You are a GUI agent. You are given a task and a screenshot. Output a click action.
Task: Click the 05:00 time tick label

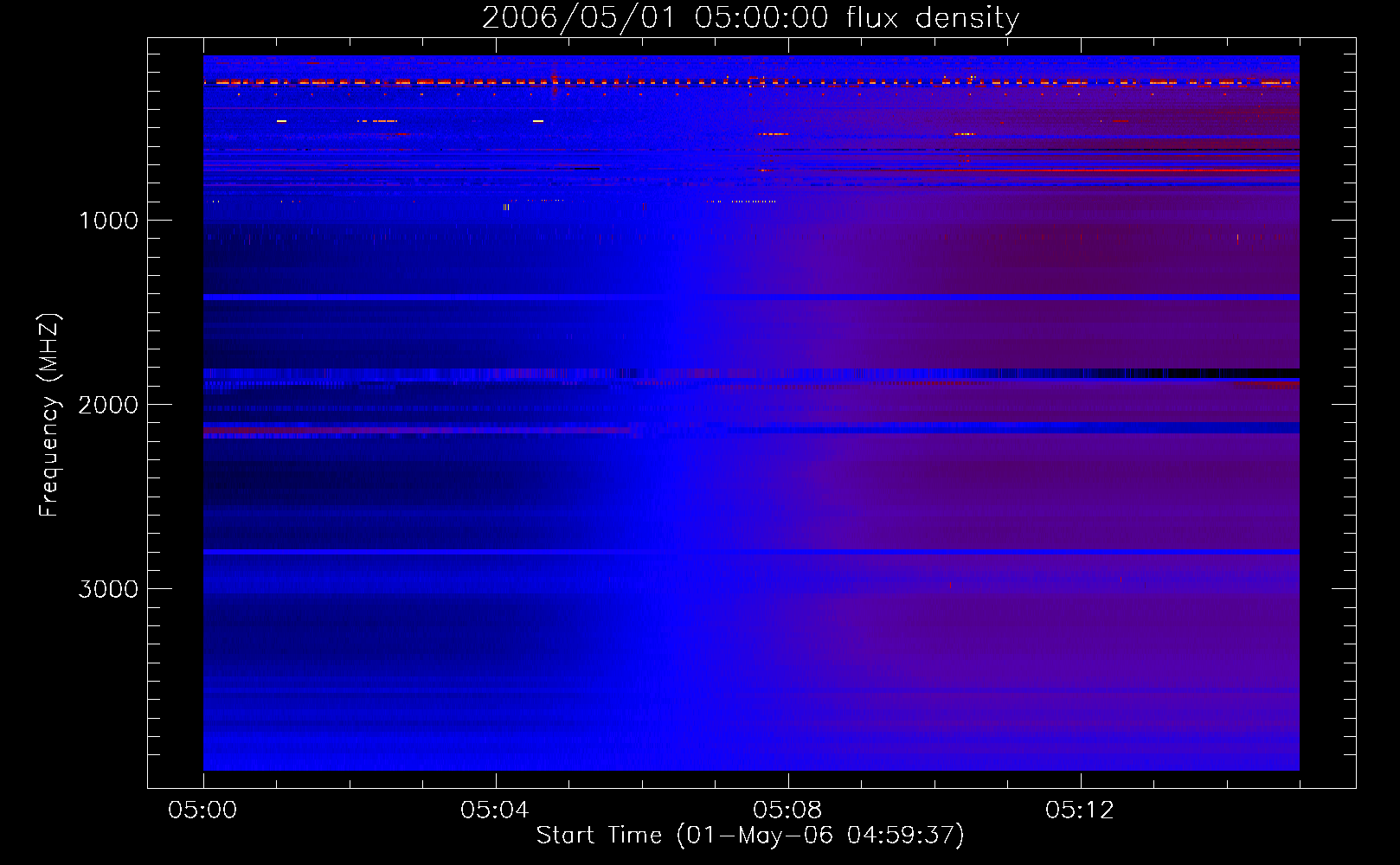tap(203, 811)
